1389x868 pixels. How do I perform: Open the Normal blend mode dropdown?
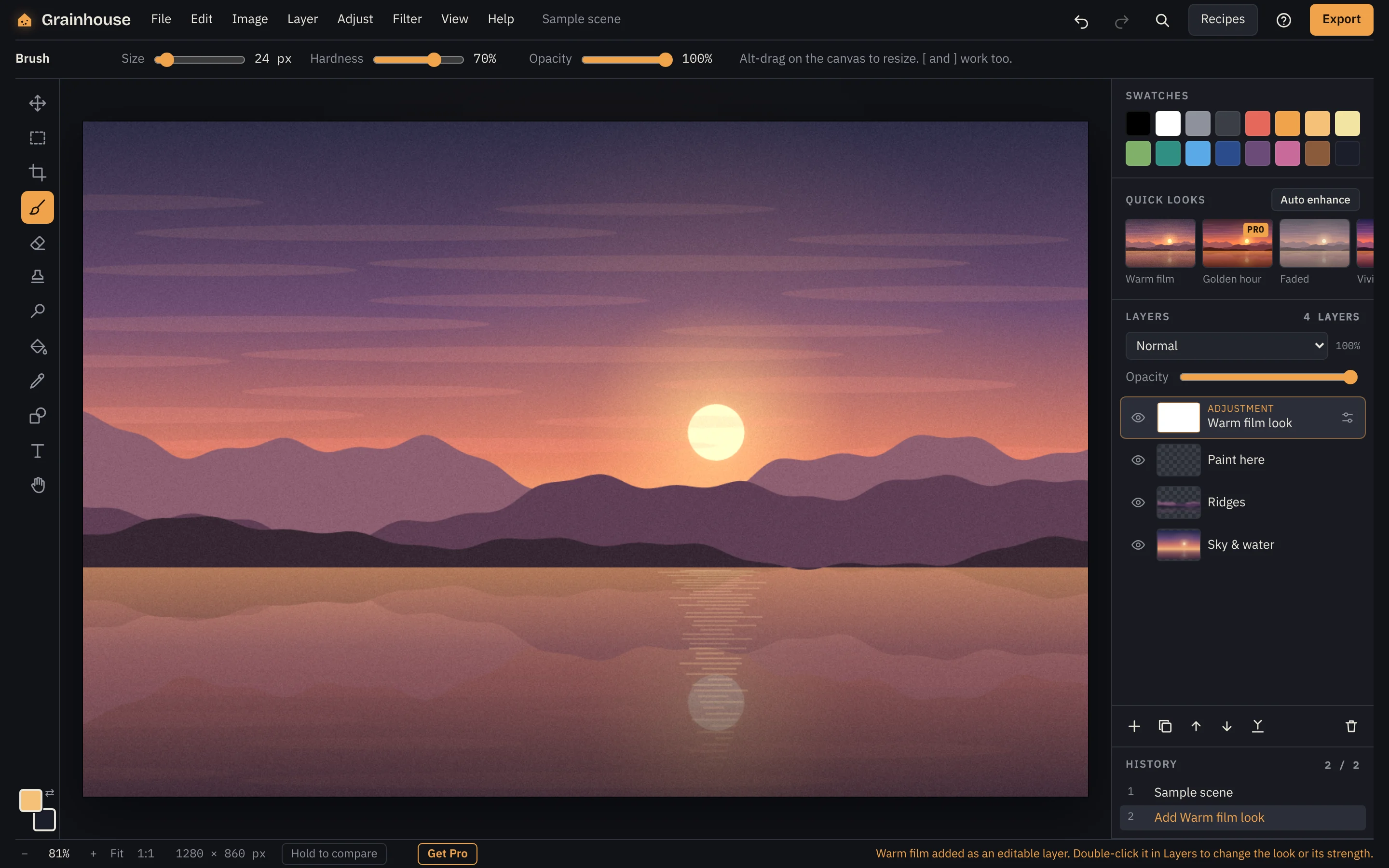[x=1226, y=346]
